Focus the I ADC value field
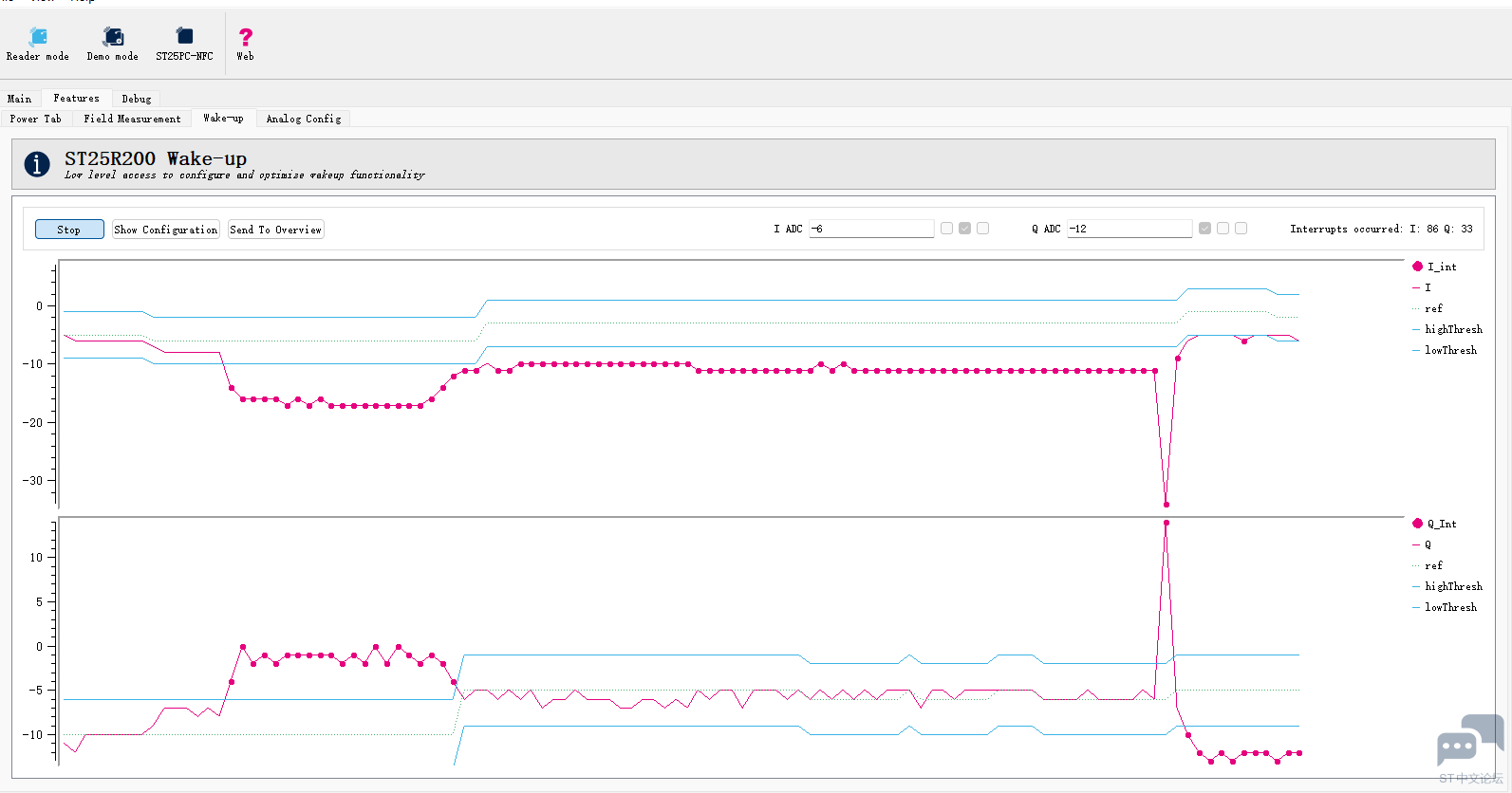1512x793 pixels. point(871,229)
